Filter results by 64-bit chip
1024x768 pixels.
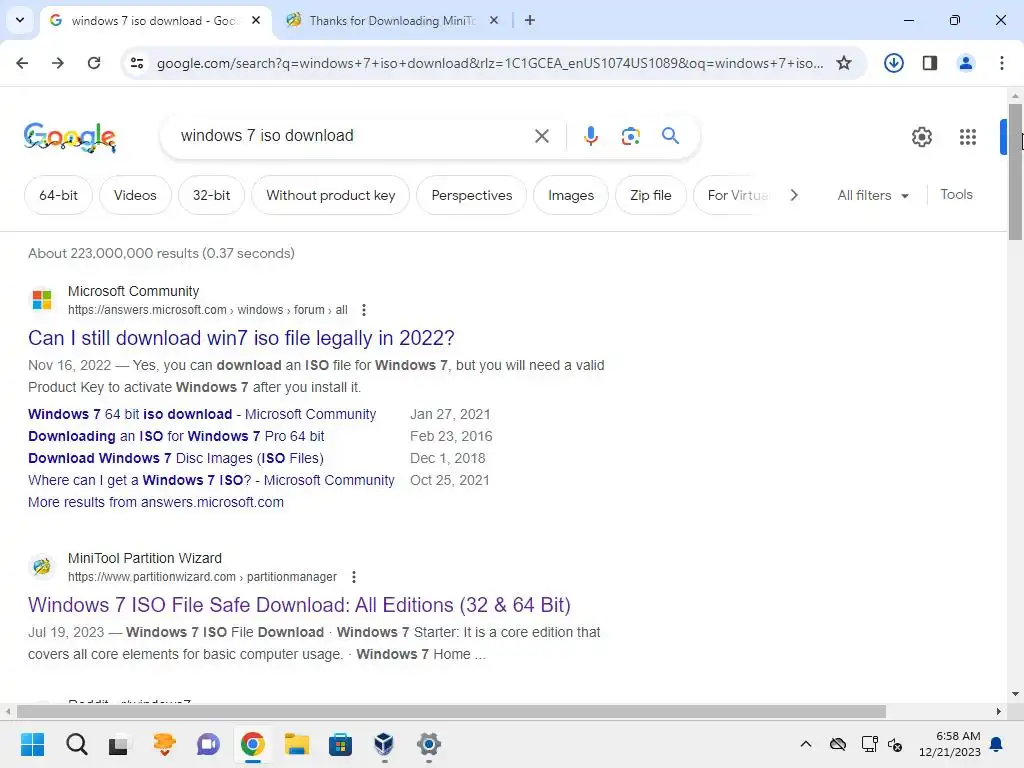pyautogui.click(x=58, y=195)
